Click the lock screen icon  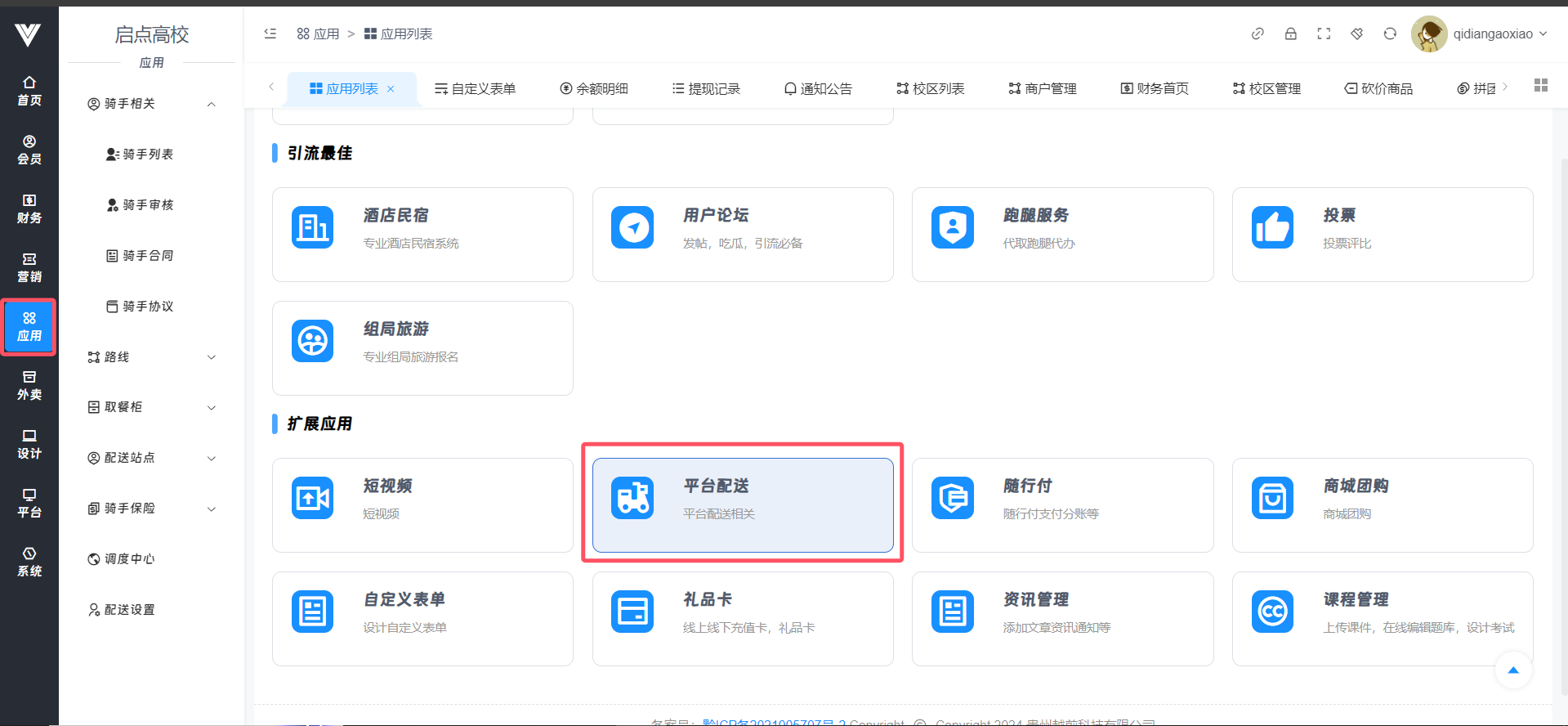point(1291,34)
